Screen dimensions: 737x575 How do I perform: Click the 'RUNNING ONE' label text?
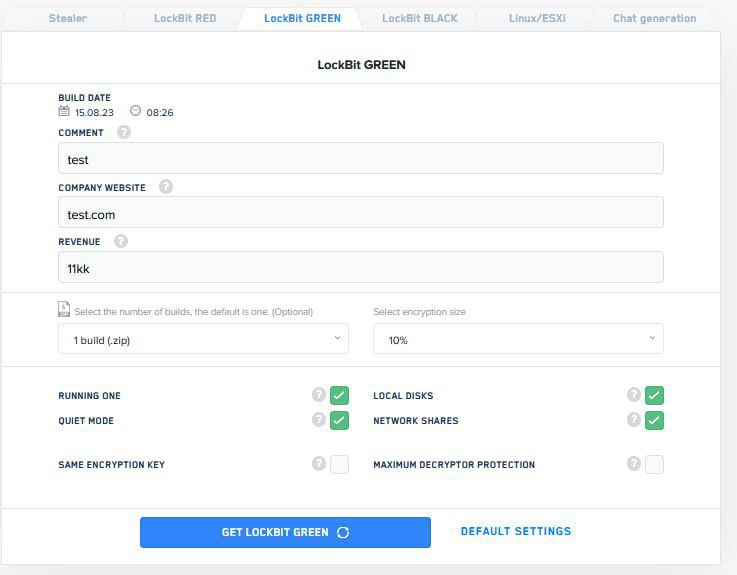[x=89, y=396]
